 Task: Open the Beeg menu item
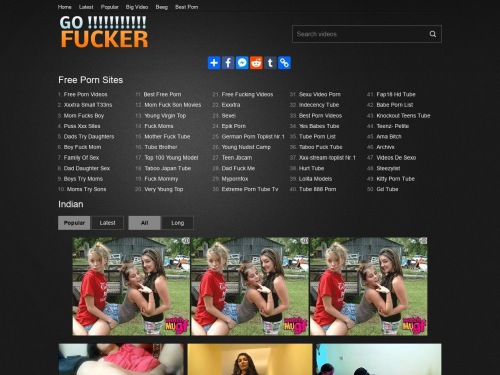point(162,7)
